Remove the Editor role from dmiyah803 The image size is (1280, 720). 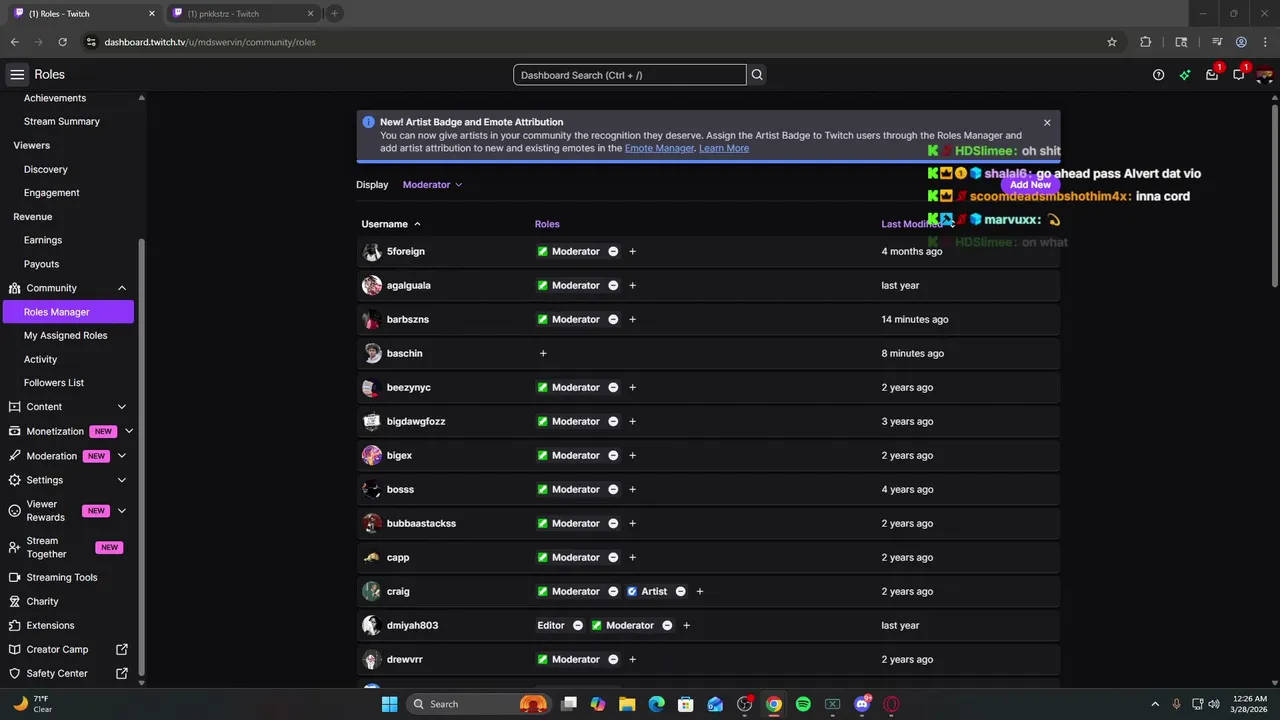click(577, 626)
